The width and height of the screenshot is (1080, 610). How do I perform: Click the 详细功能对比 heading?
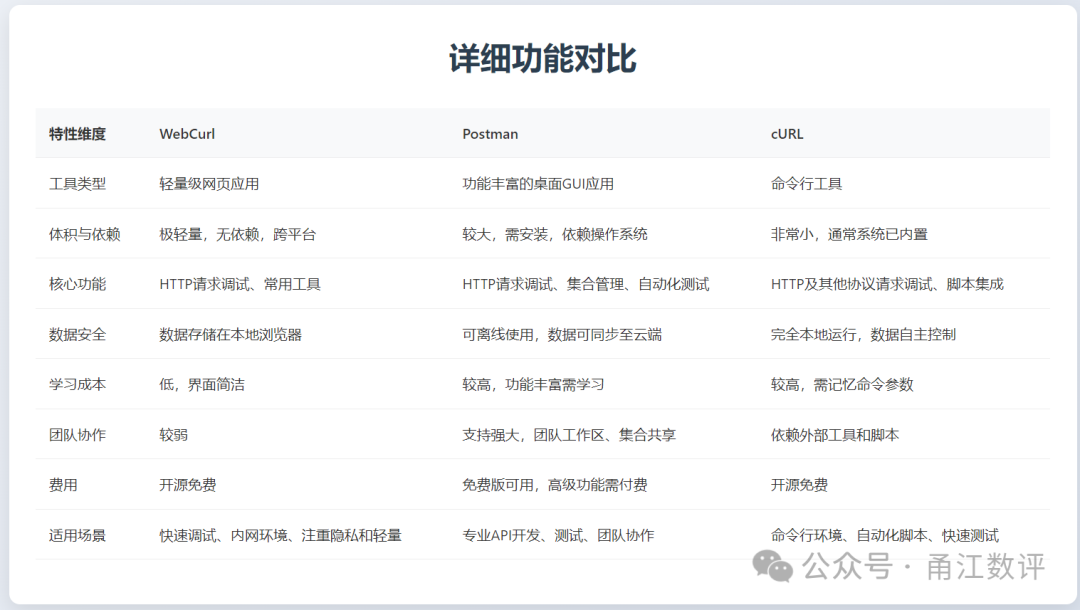pyautogui.click(x=542, y=59)
